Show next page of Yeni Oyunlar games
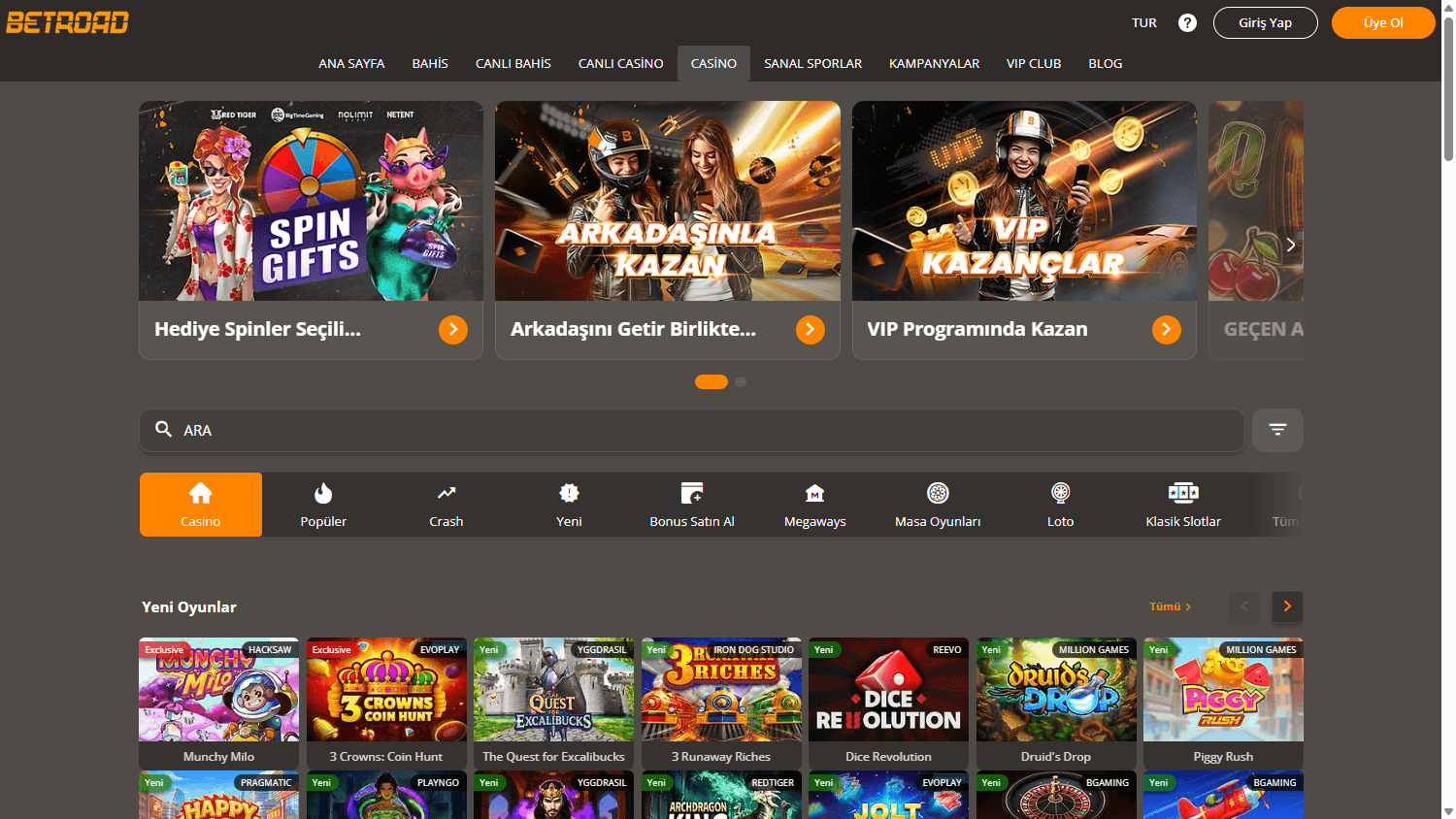 (1287, 606)
